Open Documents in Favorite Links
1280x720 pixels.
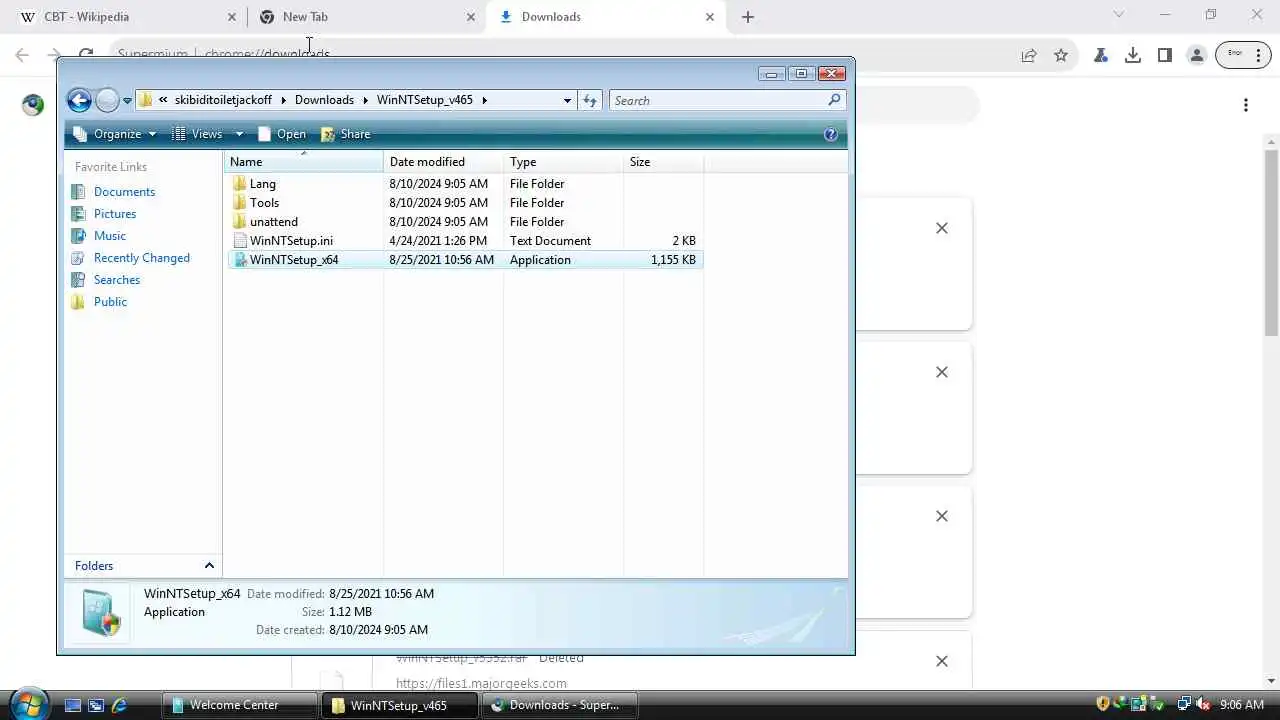click(x=113, y=192)
